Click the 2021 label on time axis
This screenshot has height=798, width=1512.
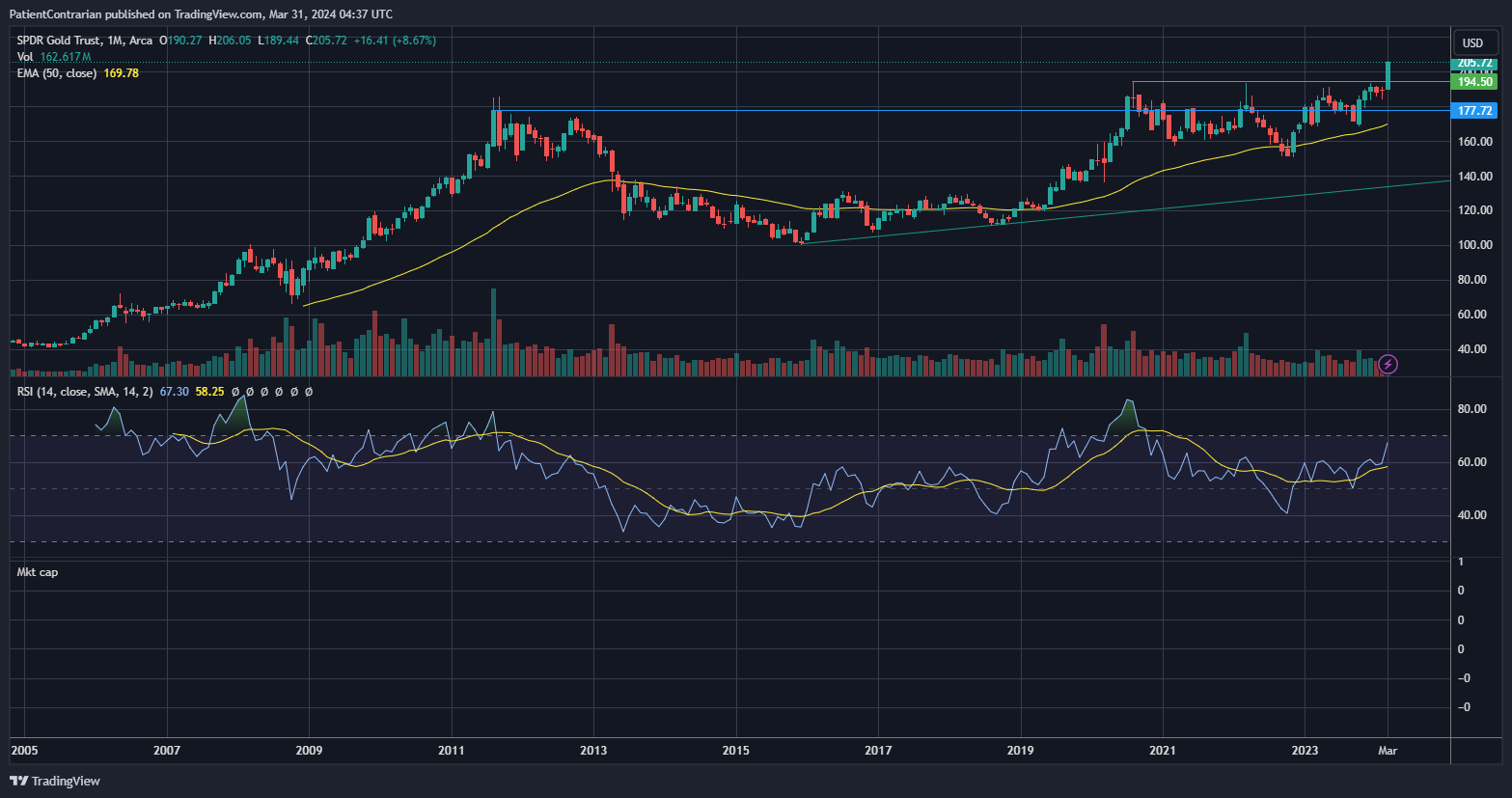pyautogui.click(x=1163, y=750)
